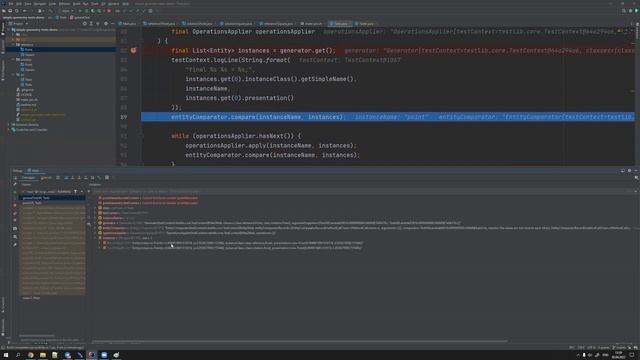Open the Refactor menu
The width and height of the screenshot is (640, 360).
point(64,4)
